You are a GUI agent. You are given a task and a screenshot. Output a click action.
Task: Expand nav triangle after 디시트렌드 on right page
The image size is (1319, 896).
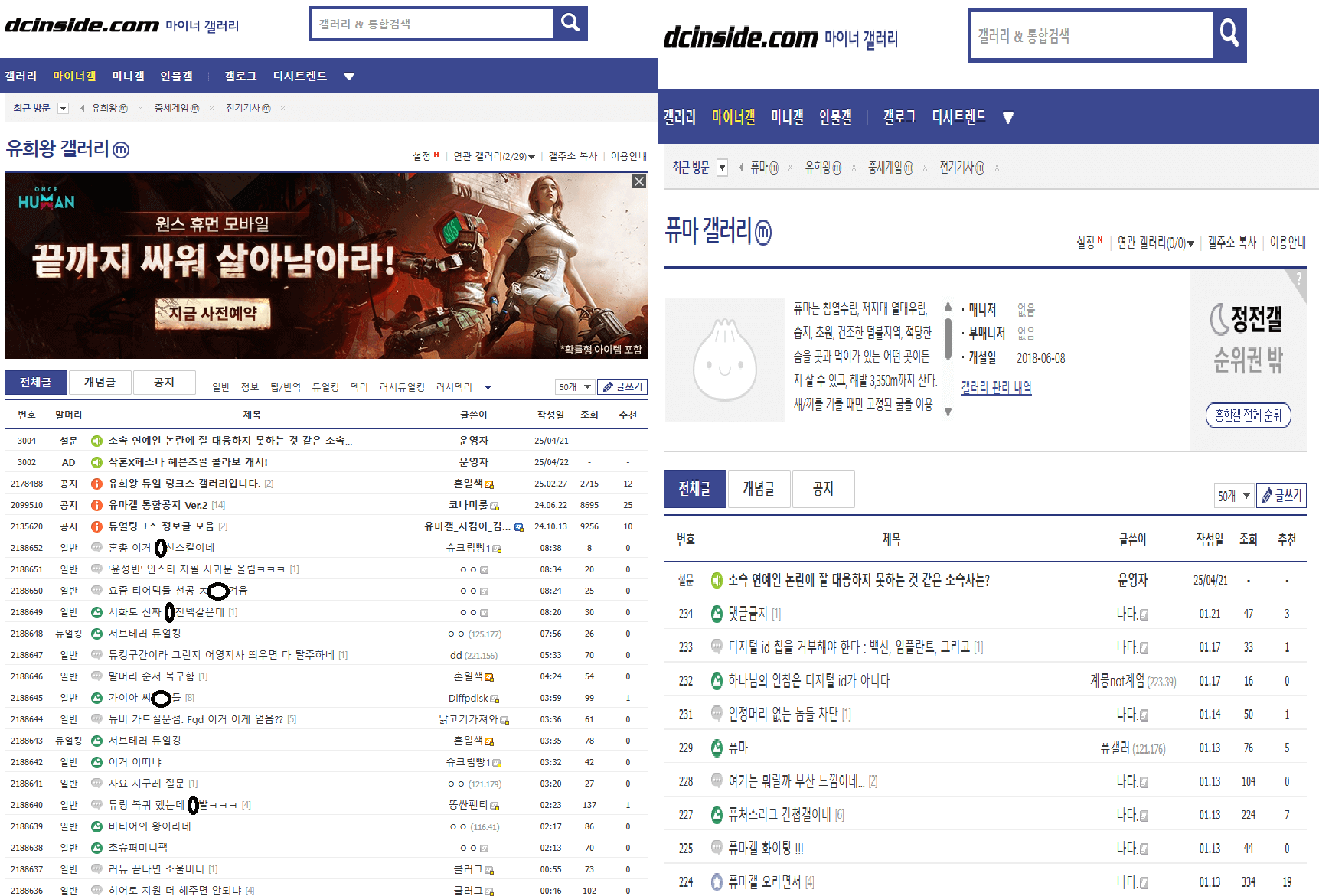coord(1008,117)
